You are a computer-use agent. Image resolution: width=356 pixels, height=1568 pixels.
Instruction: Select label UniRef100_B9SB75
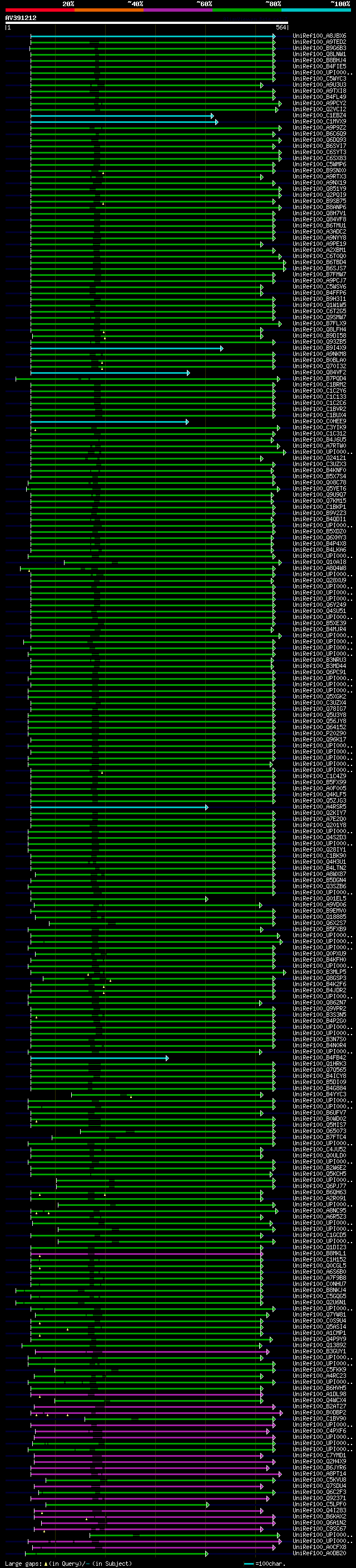(x=319, y=201)
